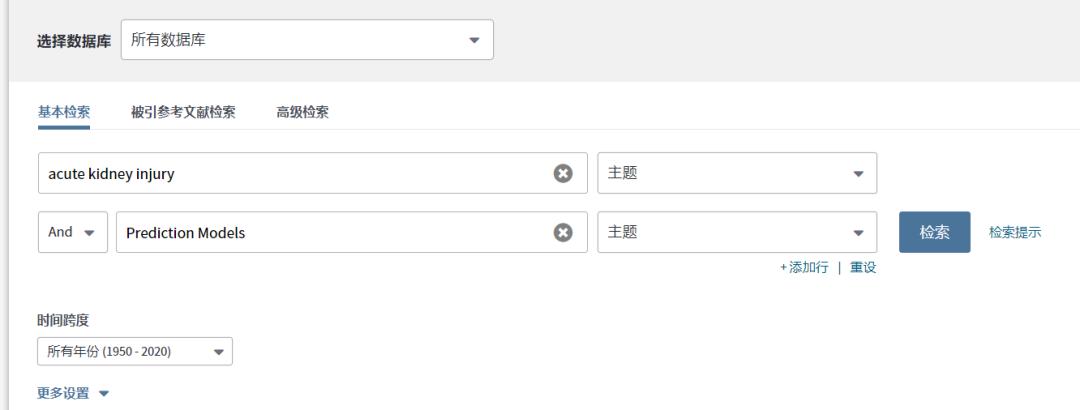Screen dimensions: 1080x410
Task: Click the arrow of first-row 主题 field selector
Action: pos(857,173)
